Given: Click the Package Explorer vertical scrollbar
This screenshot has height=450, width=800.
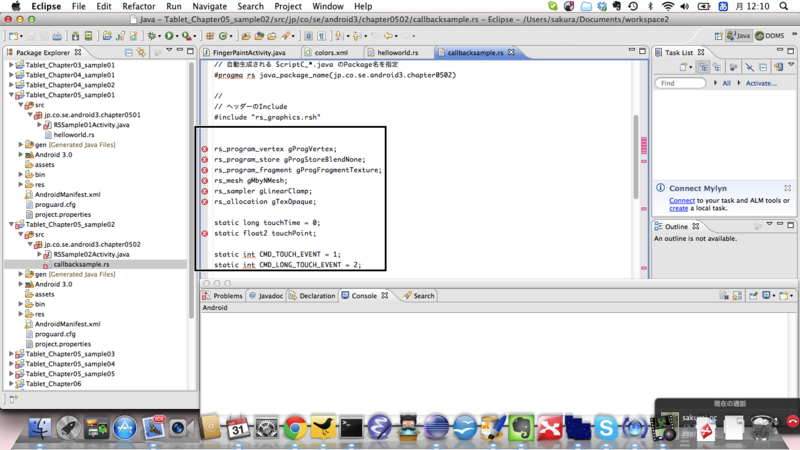Looking at the screenshot, I should (x=192, y=190).
